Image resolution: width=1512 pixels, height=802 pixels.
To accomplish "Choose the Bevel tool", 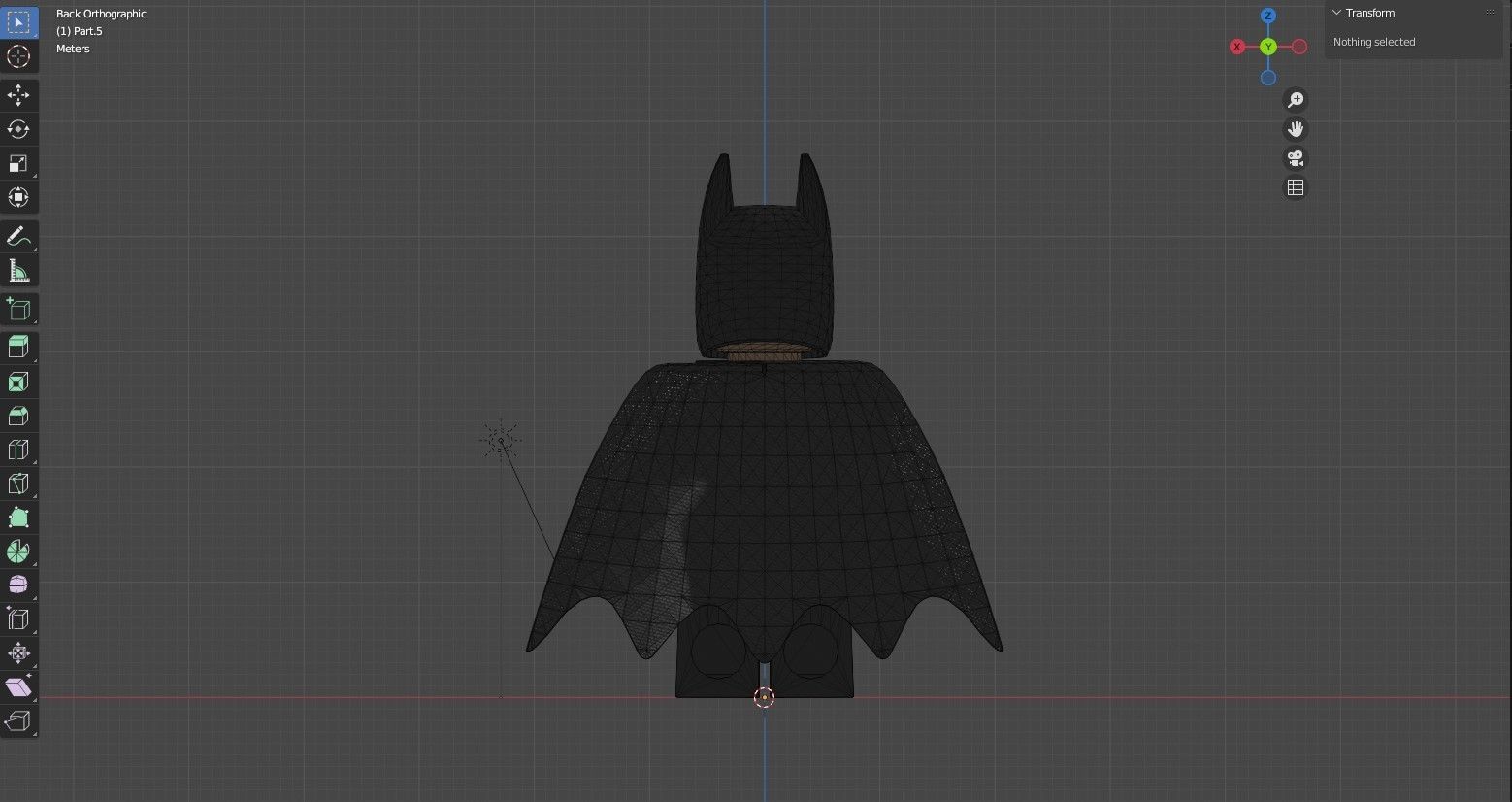I will (18, 416).
